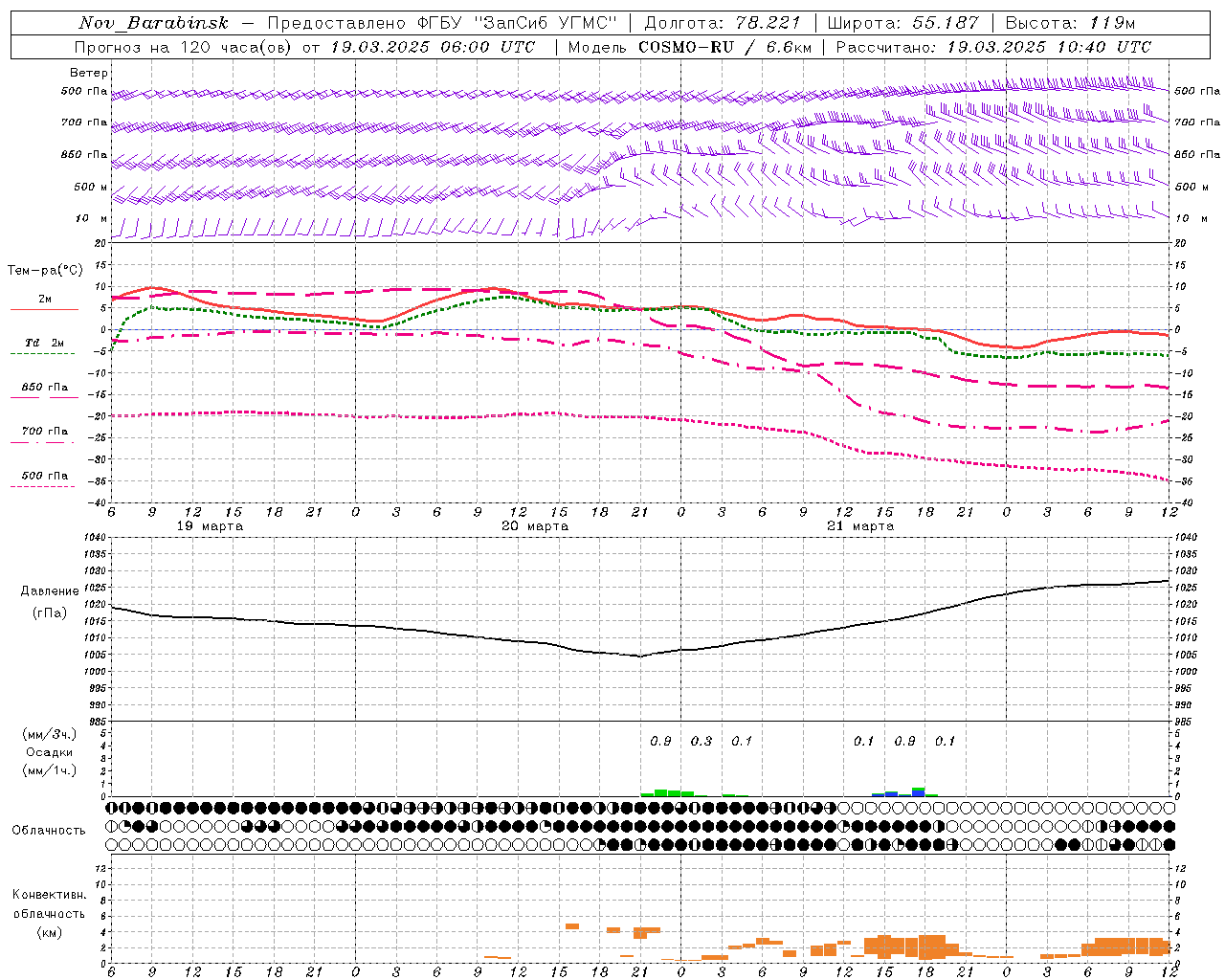Click the '0.3' precipitation amount value
The height and width of the screenshot is (980, 1225).
click(702, 741)
